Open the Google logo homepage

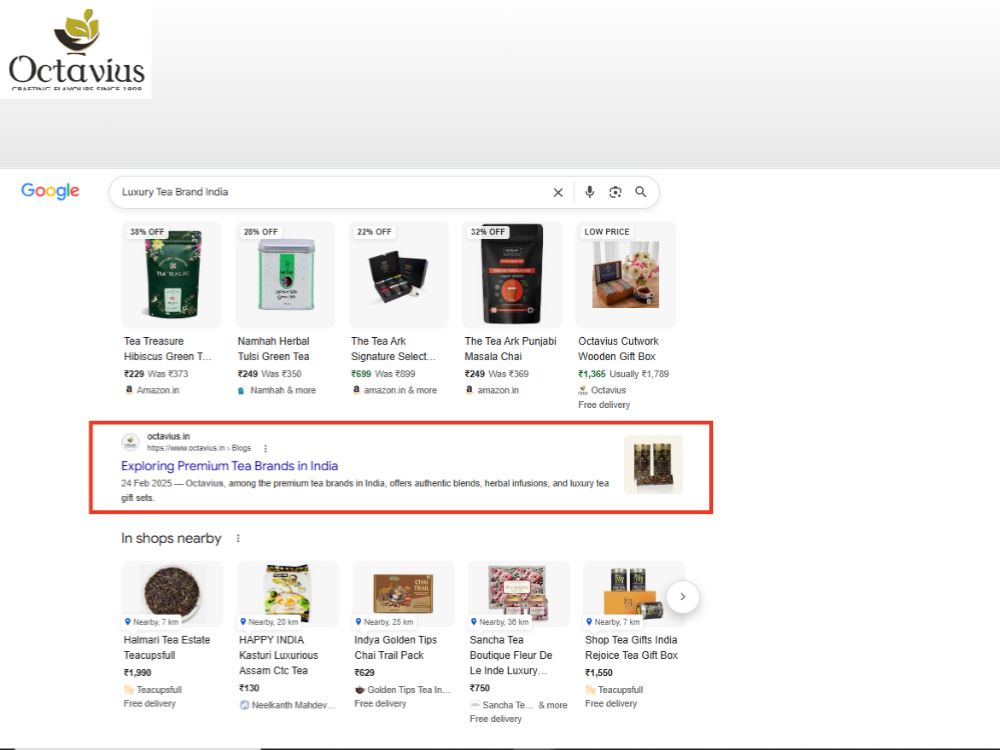pos(50,191)
